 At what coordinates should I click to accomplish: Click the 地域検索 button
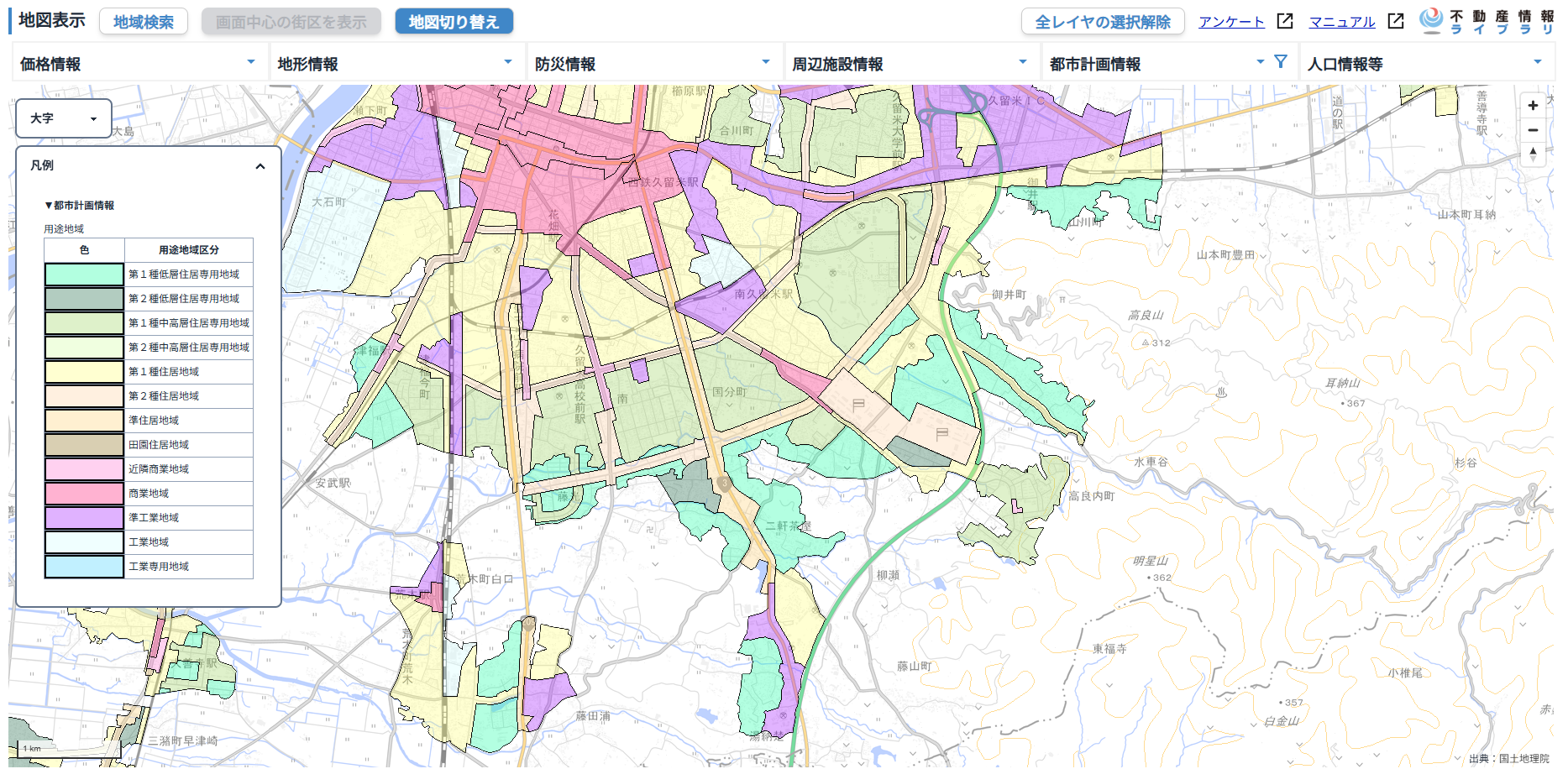point(143,21)
